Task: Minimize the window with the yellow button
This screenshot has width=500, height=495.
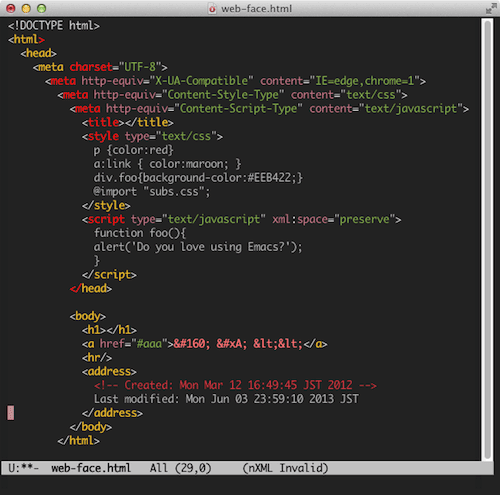Action: coord(26,9)
